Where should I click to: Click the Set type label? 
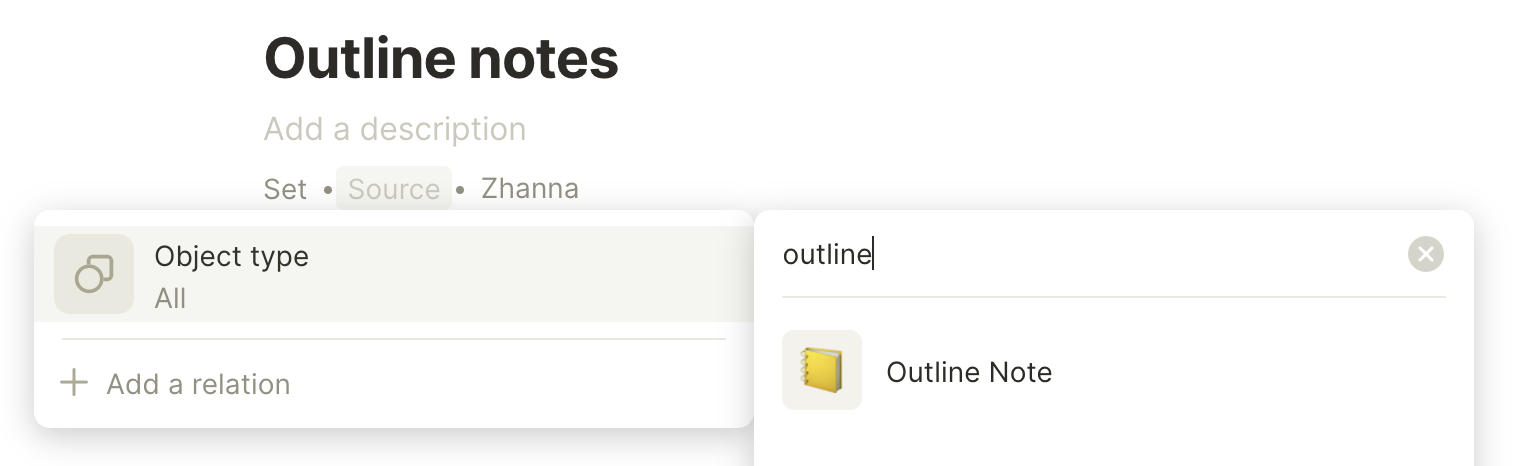[285, 189]
